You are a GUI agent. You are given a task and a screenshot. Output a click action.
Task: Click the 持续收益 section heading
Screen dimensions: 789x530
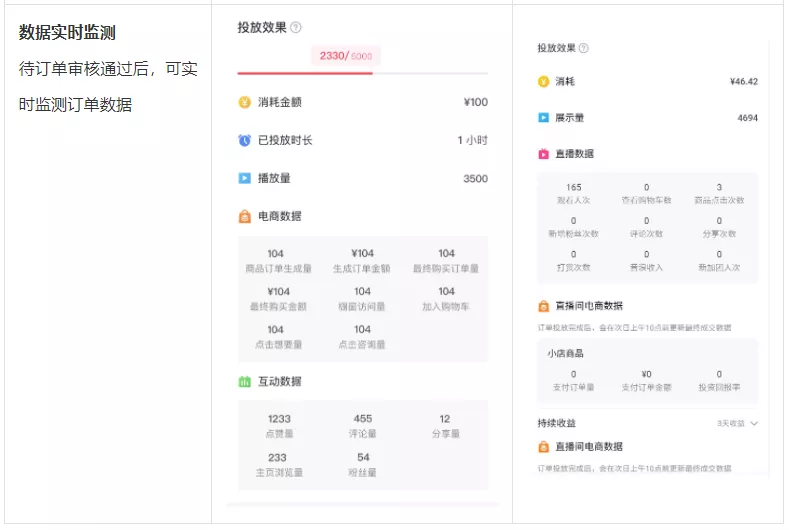[557, 423]
